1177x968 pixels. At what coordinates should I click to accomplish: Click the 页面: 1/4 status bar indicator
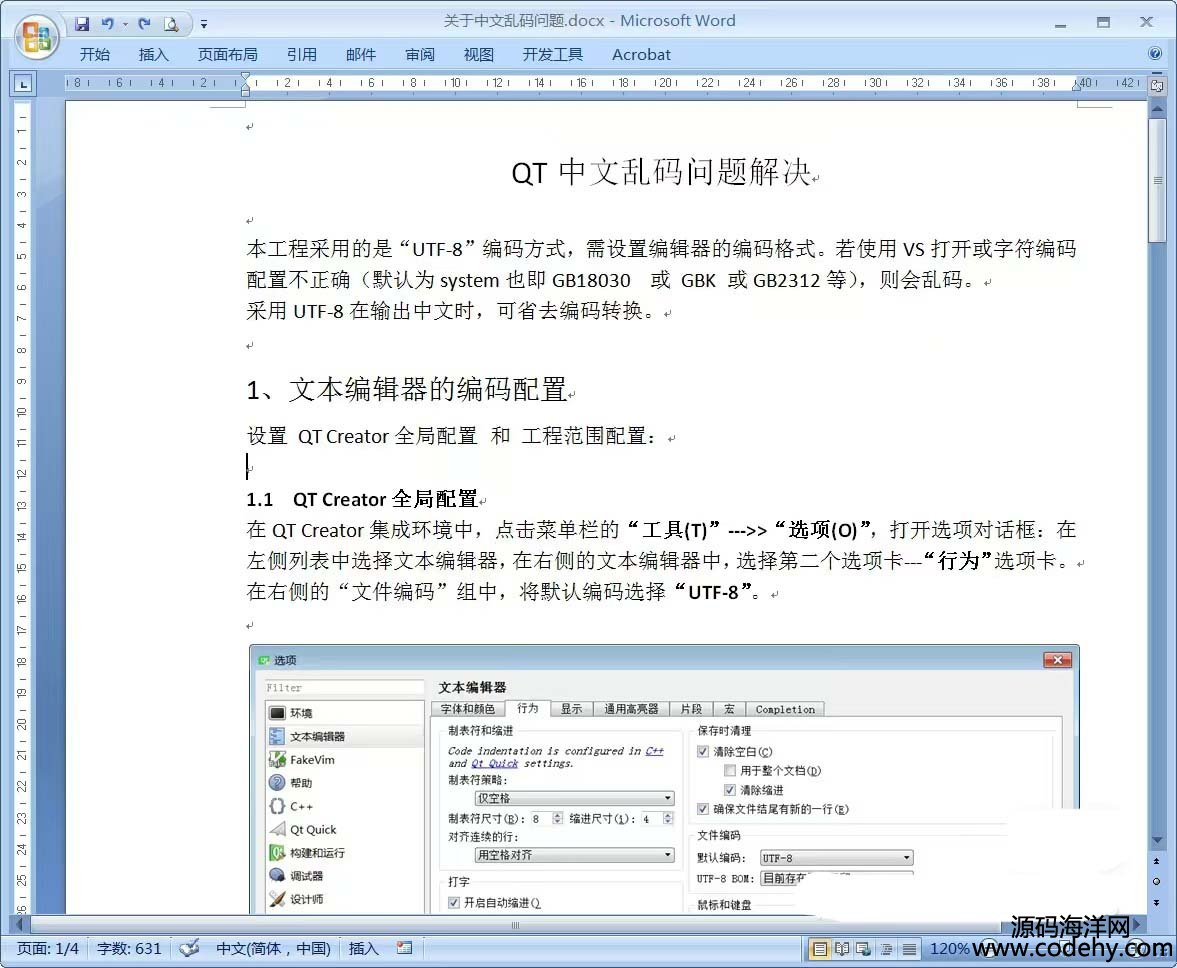click(47, 949)
